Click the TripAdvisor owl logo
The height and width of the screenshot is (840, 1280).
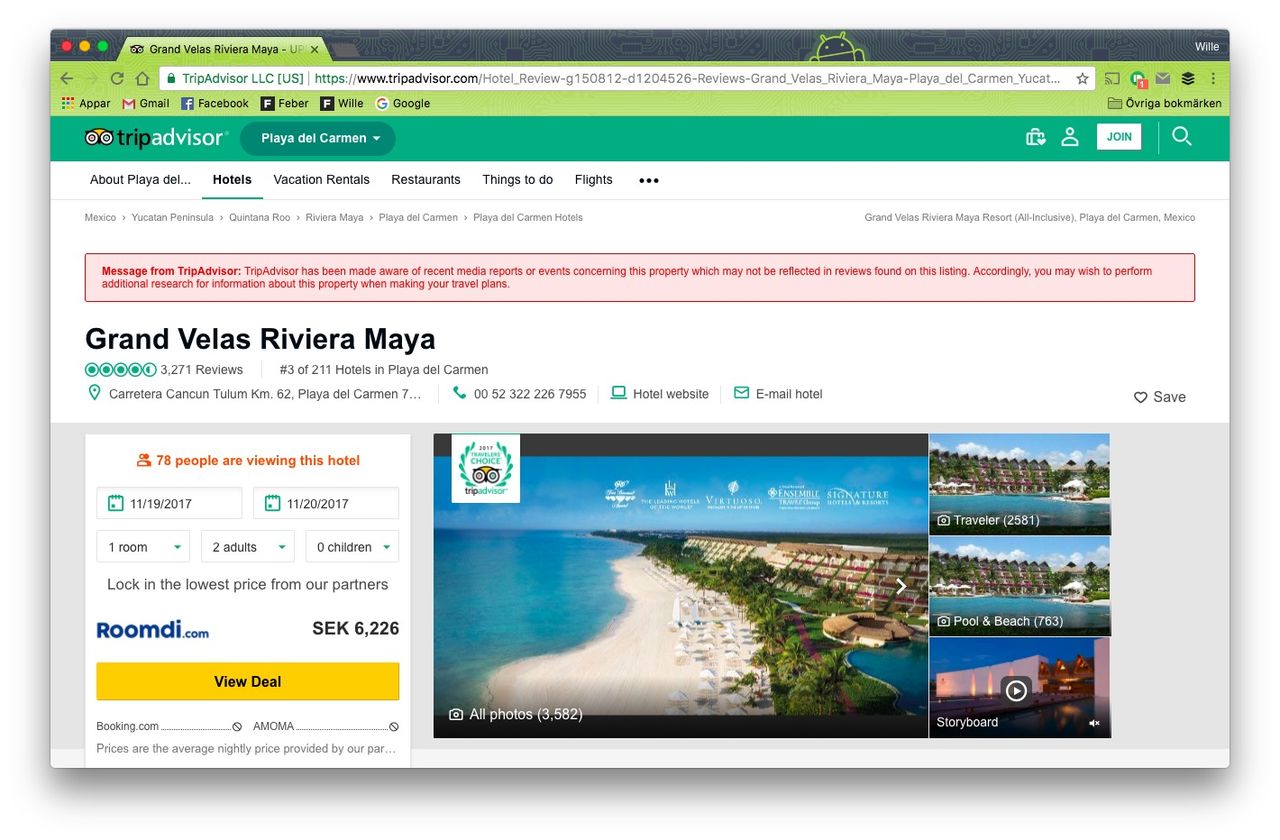click(x=156, y=138)
